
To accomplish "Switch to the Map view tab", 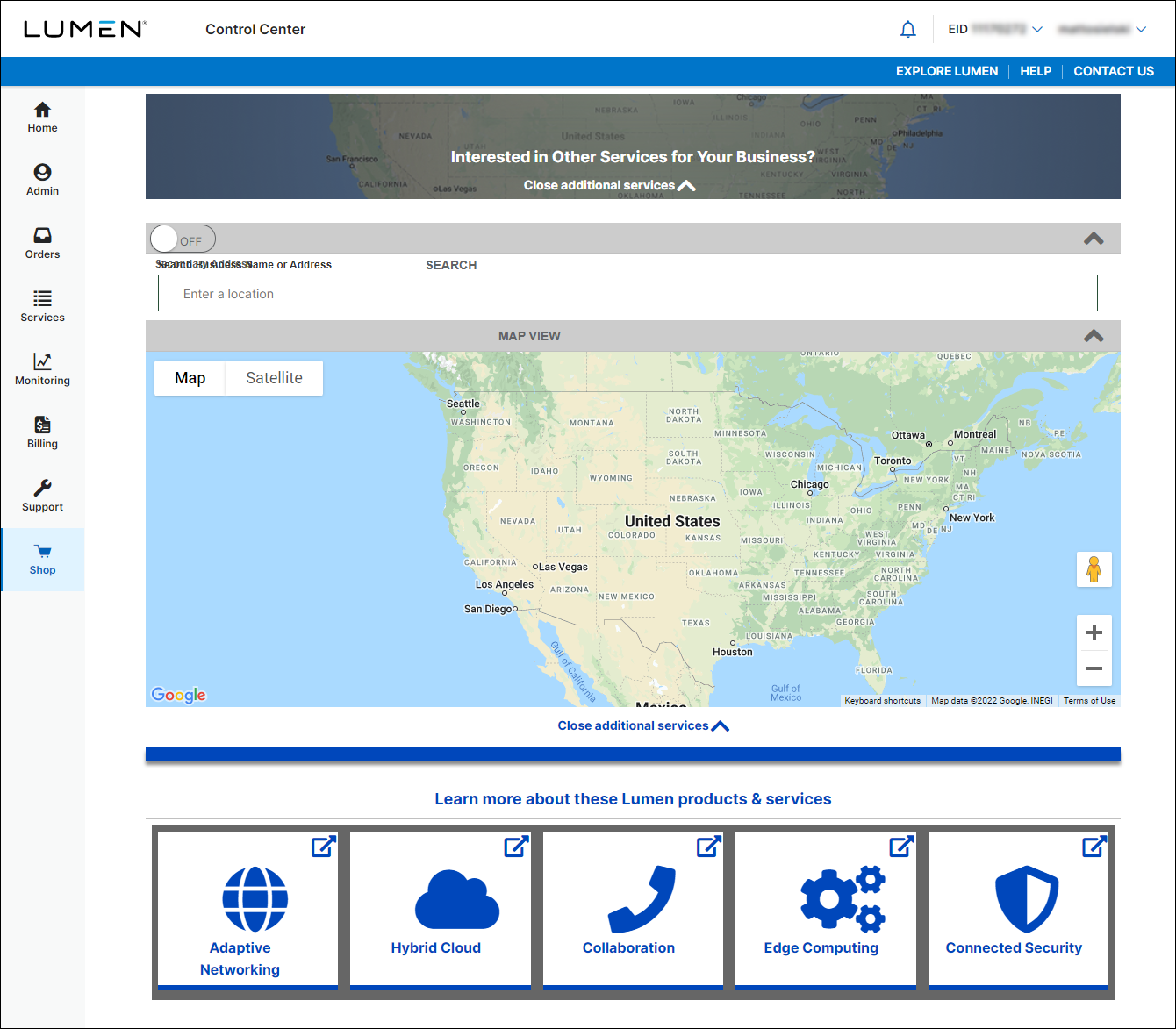I will (190, 378).
